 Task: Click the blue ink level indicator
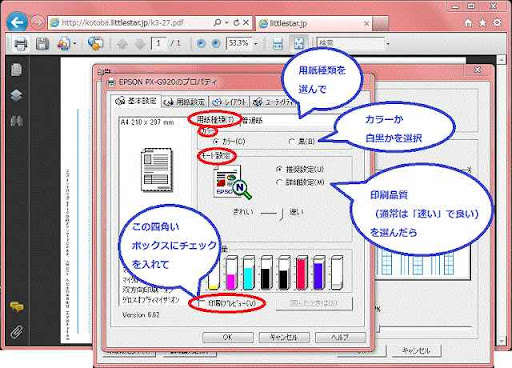point(319,272)
